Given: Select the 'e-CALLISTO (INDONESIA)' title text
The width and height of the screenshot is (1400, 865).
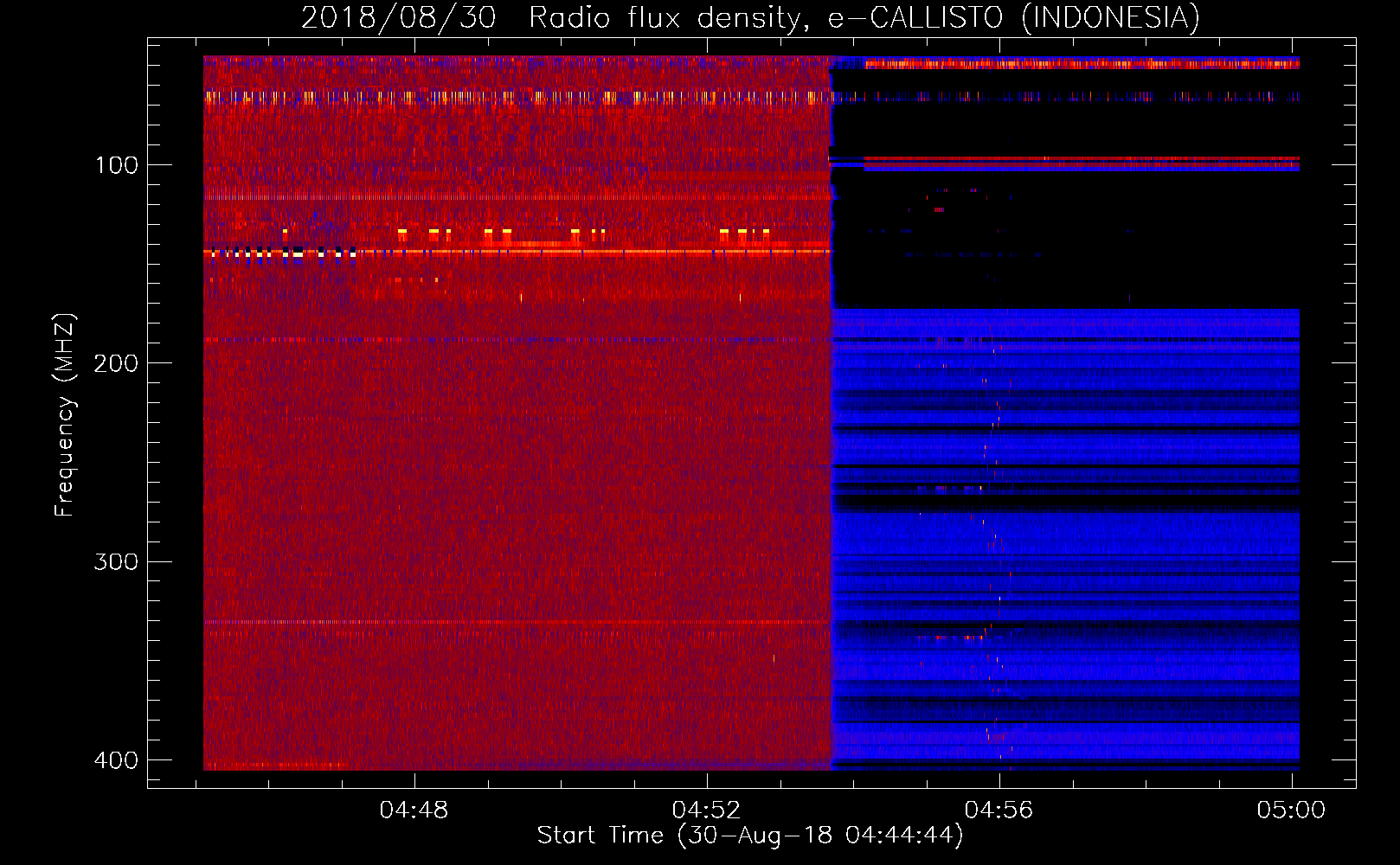Looking at the screenshot, I should (x=1014, y=17).
